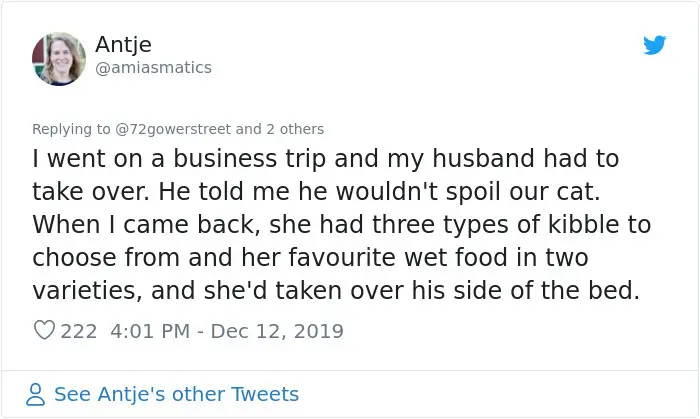This screenshot has width=700, height=419.
Task: Click the person icon in the footer
Action: (37, 394)
